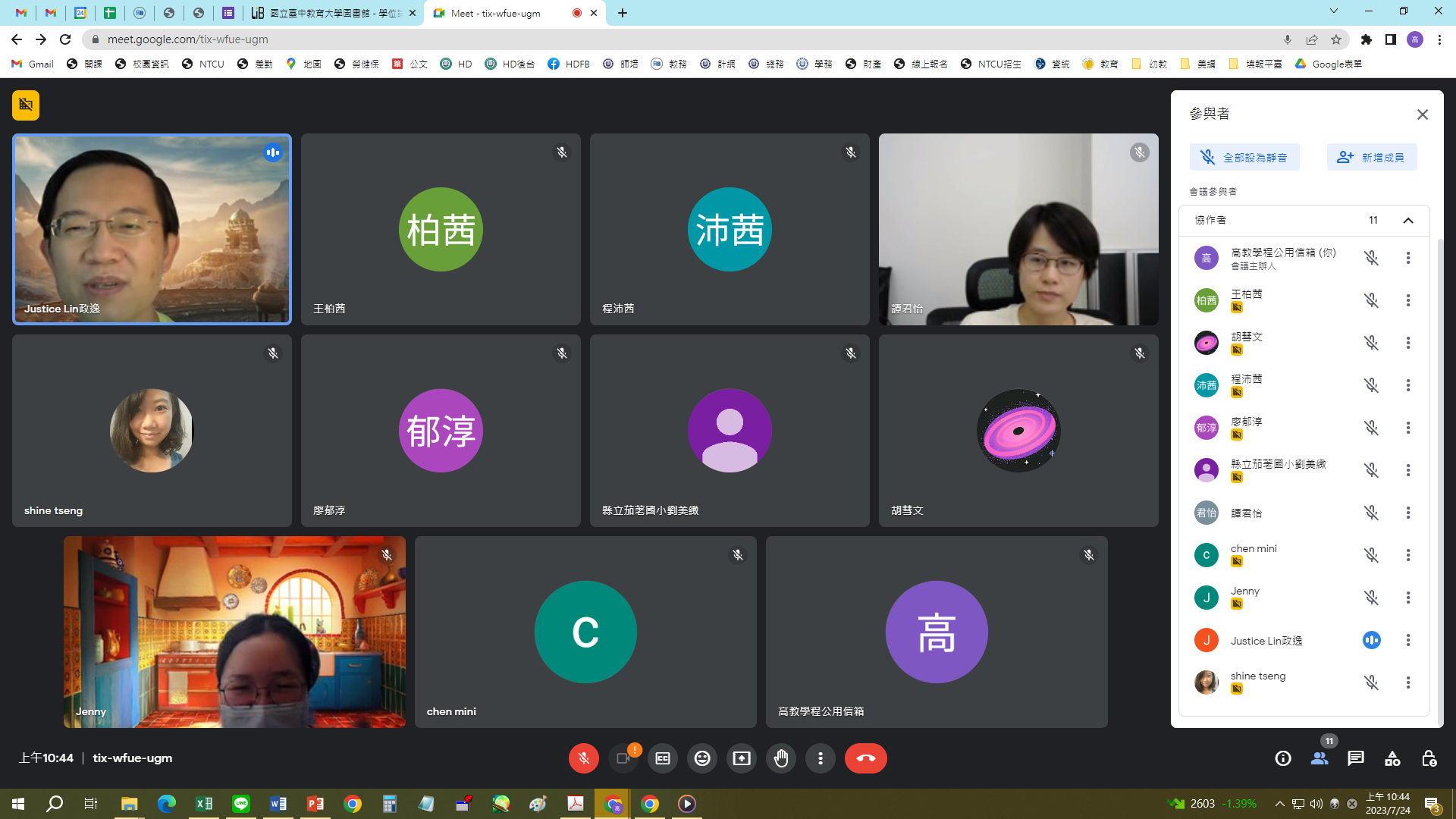Mute 王柏茜 in participants list

pos(1371,301)
